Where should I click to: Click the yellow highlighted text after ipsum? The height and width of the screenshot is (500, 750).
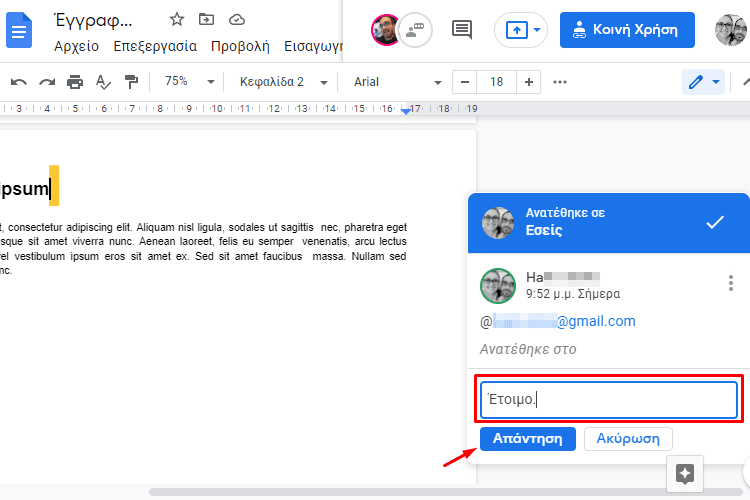[54, 186]
